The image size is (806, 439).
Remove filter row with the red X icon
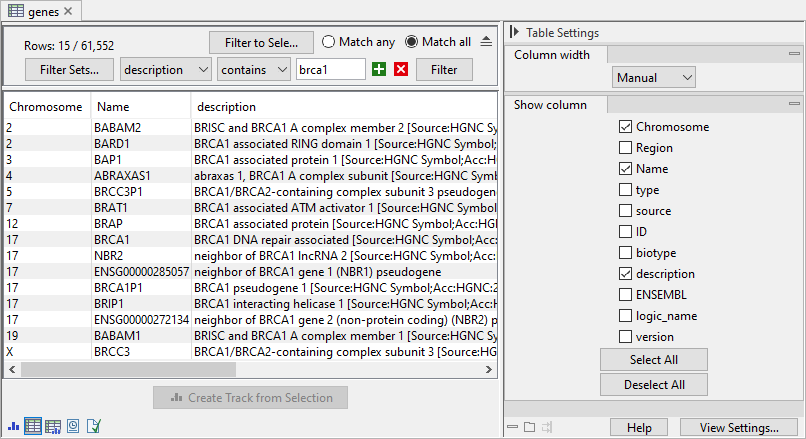tap(401, 70)
